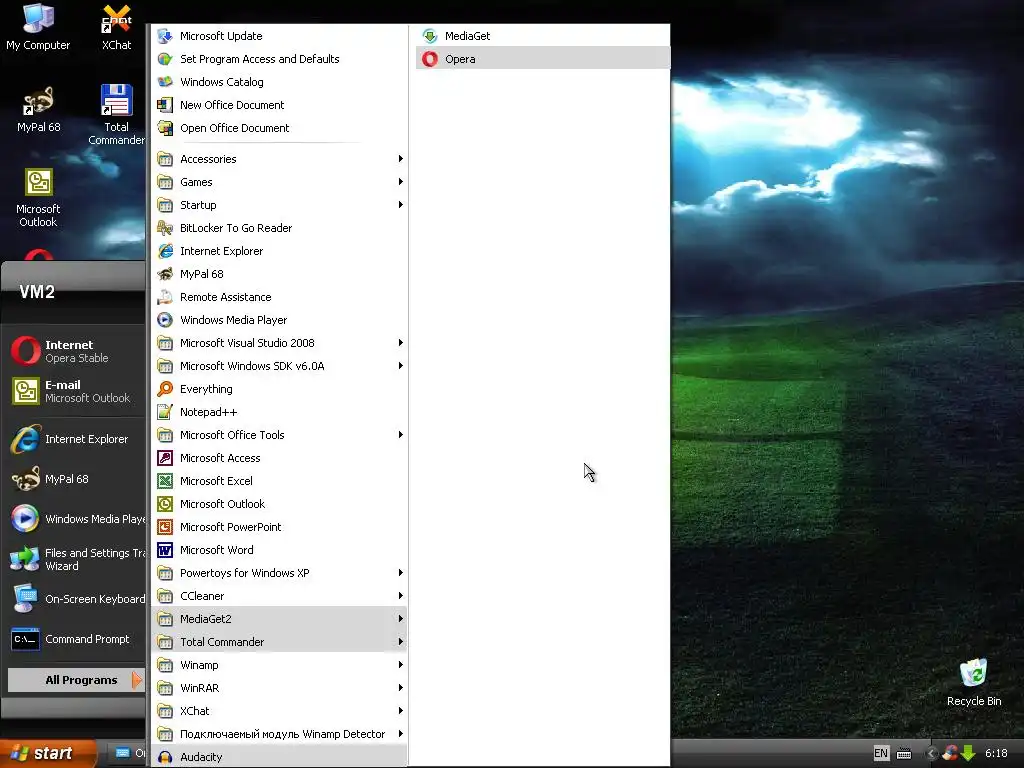Expand Microsoft Windows SDK v6.0A submenu
Image resolution: width=1024 pixels, height=768 pixels.
pyautogui.click(x=279, y=366)
